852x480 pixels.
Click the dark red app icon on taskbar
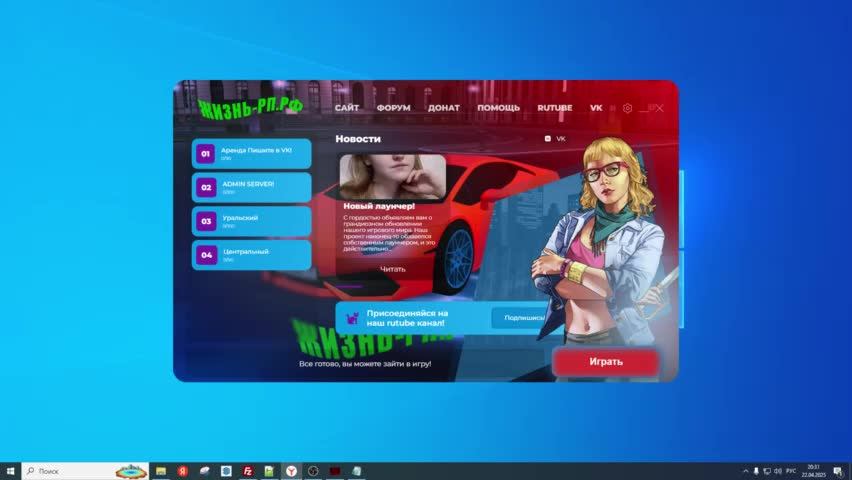[x=335, y=471]
